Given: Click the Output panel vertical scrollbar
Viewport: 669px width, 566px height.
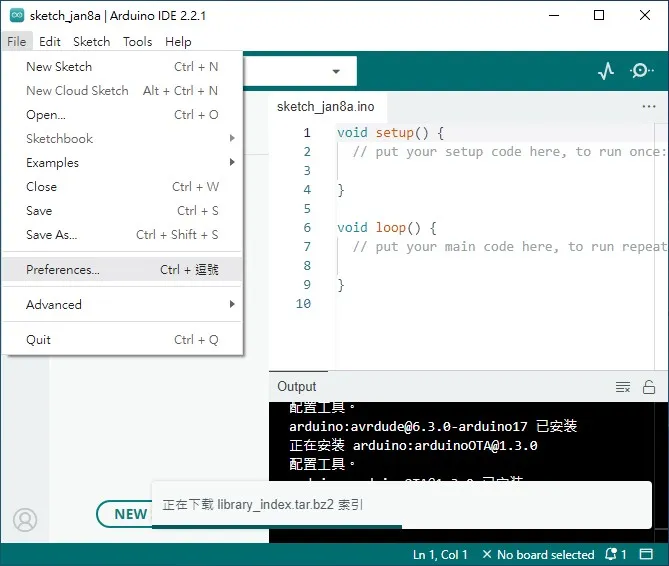Looking at the screenshot, I should tap(661, 472).
